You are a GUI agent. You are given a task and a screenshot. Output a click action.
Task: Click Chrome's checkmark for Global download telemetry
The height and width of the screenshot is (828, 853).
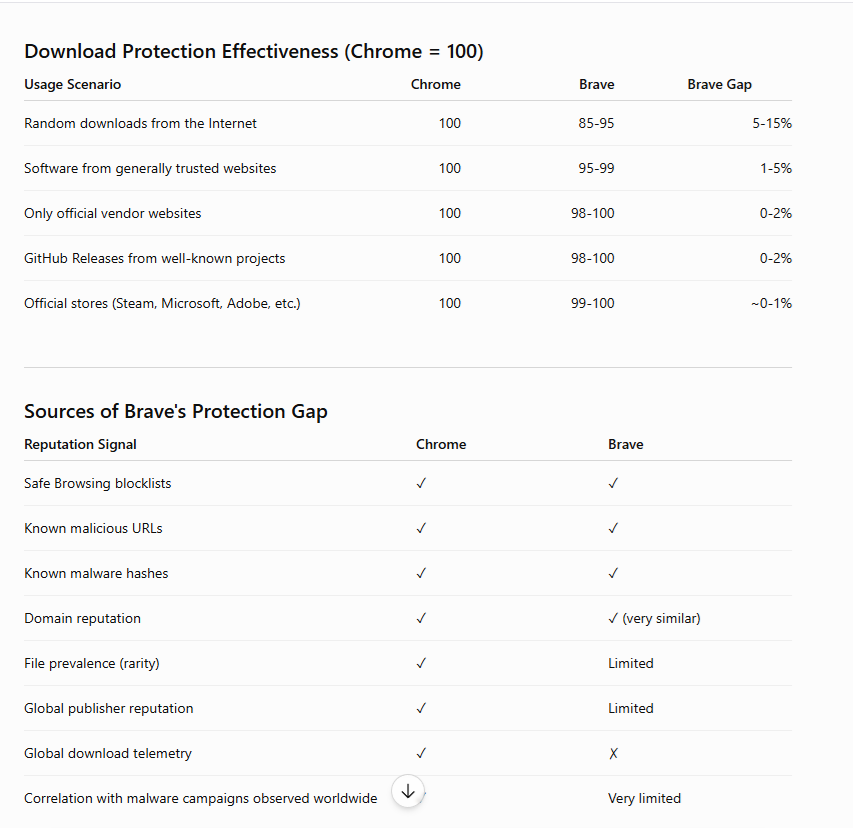click(x=421, y=753)
